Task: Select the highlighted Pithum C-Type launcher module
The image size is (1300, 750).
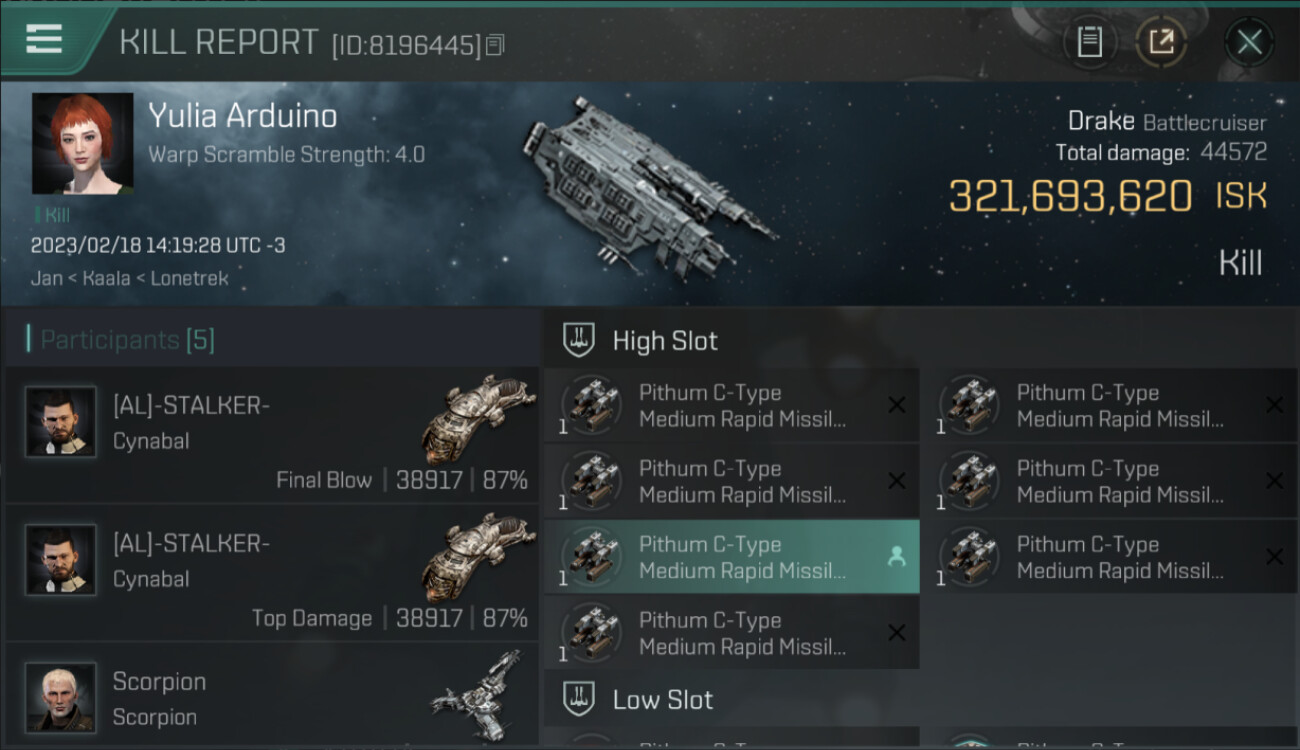Action: [x=732, y=557]
